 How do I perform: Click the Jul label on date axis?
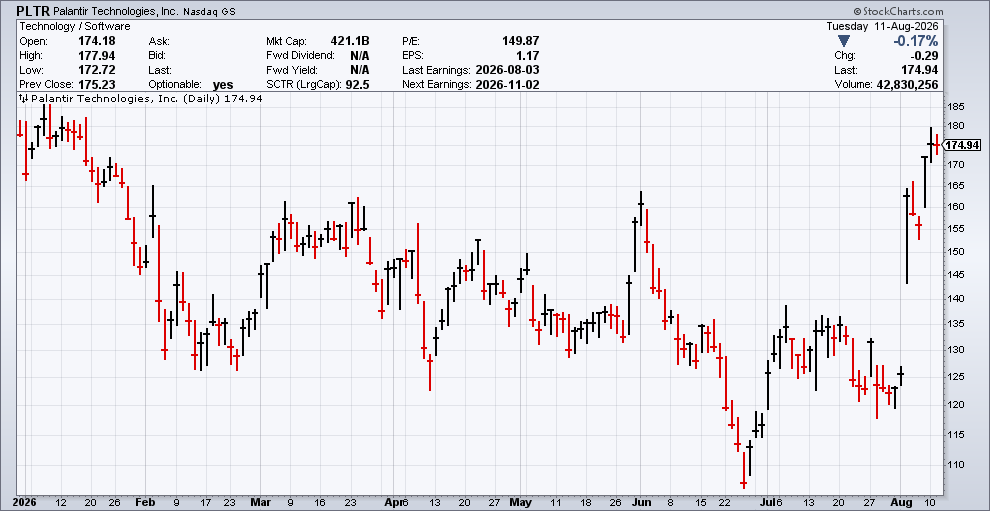766,503
